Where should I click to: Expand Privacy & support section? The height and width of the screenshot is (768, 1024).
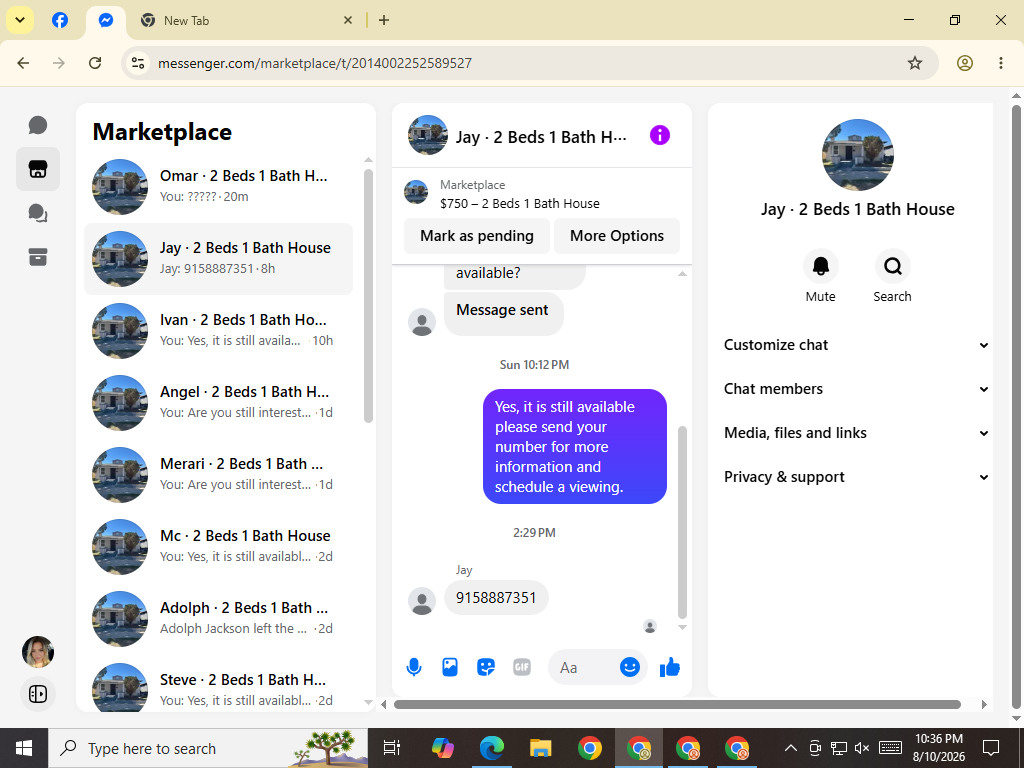coord(856,477)
